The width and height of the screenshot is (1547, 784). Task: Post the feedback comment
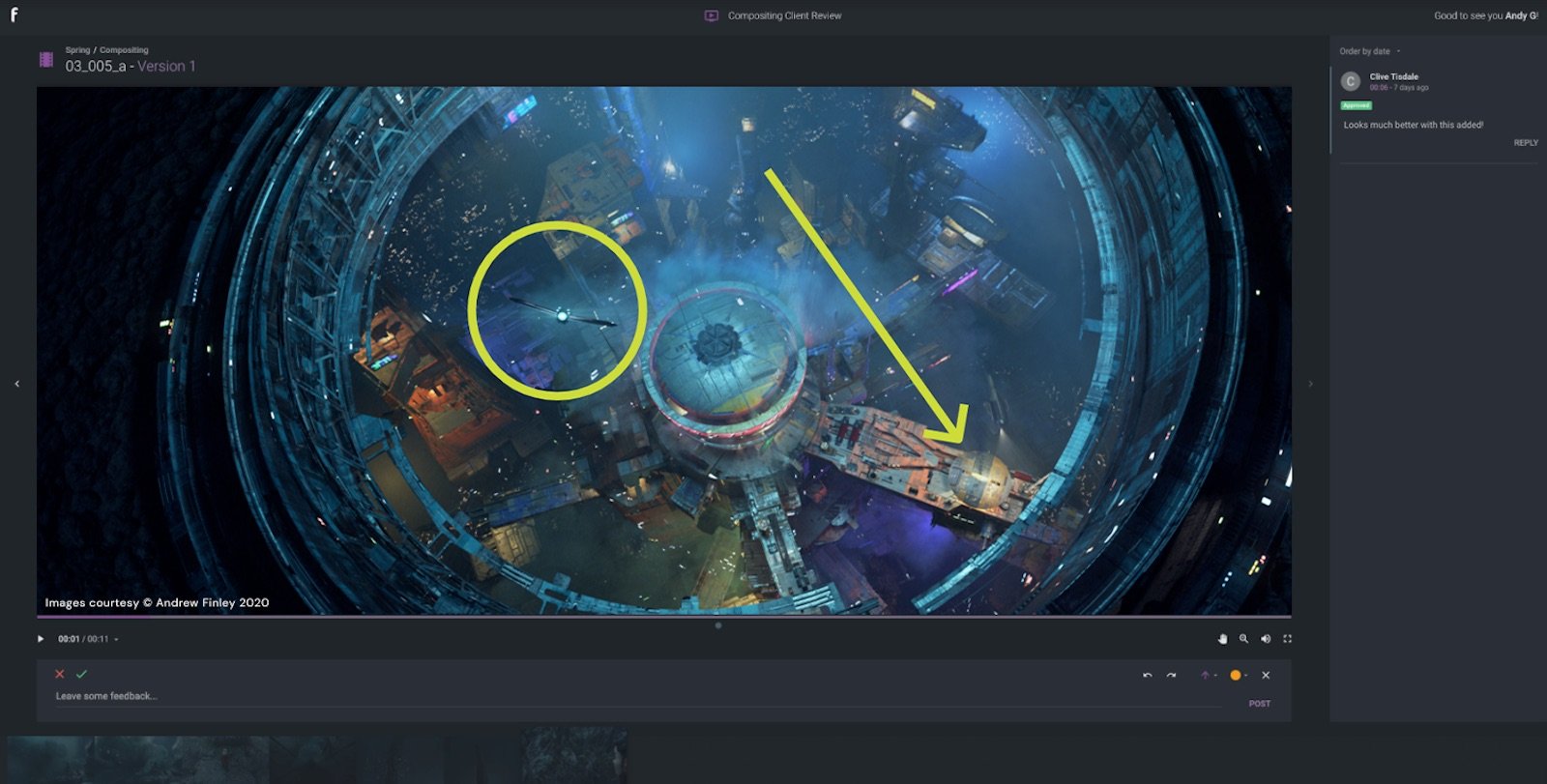tap(1259, 704)
